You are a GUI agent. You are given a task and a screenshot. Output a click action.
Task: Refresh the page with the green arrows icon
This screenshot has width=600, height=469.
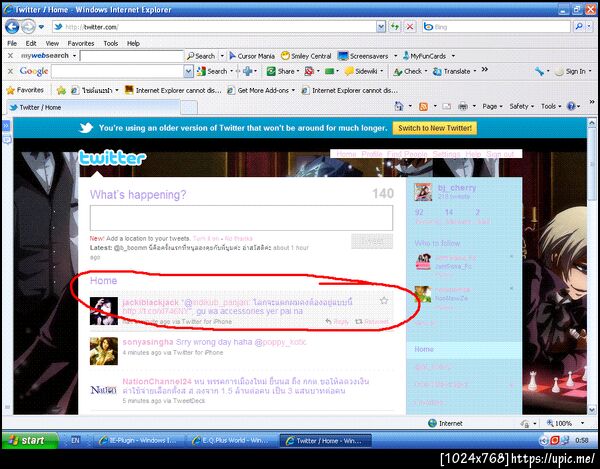[395, 26]
